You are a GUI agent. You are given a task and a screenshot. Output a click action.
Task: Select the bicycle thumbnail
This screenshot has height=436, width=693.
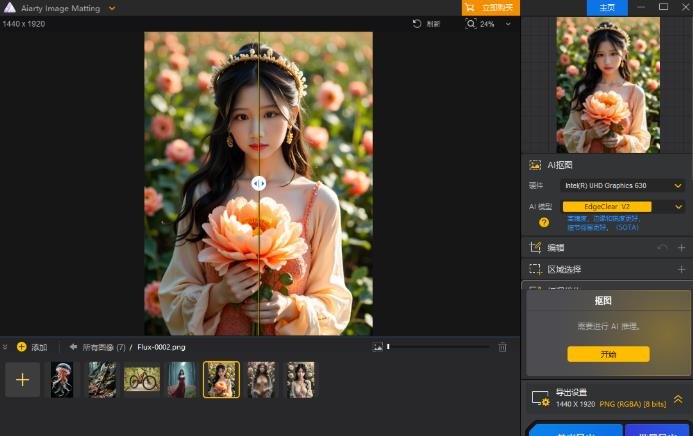point(142,379)
